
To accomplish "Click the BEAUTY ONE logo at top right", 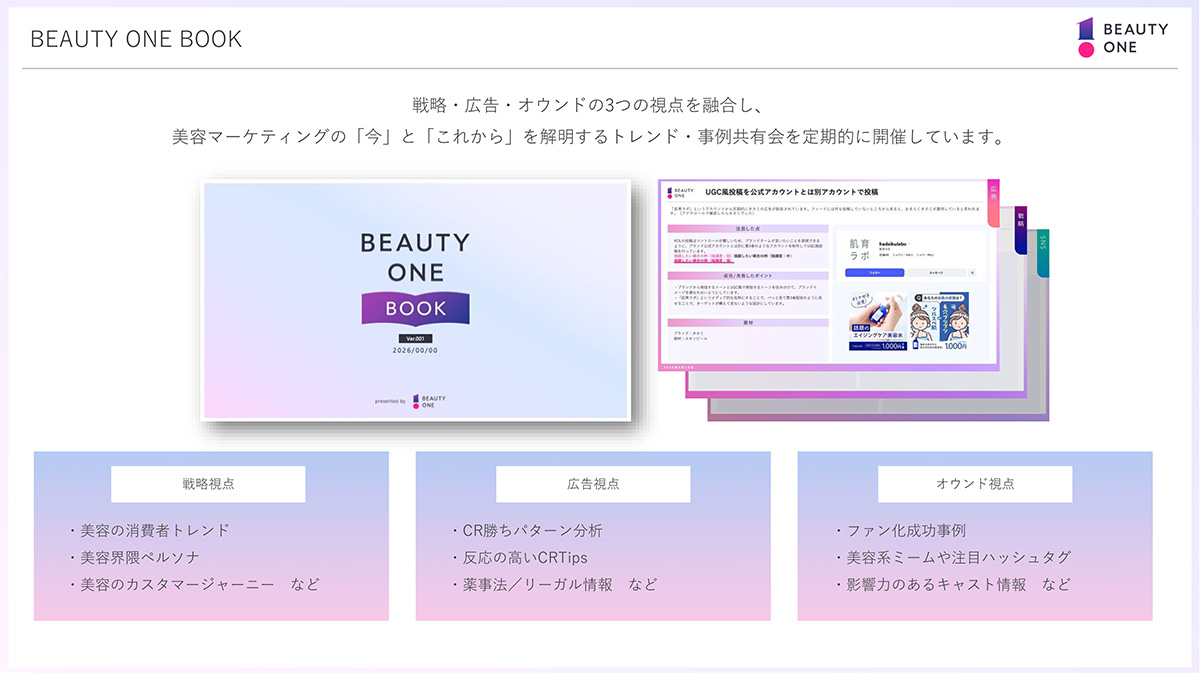I will (x=1122, y=37).
